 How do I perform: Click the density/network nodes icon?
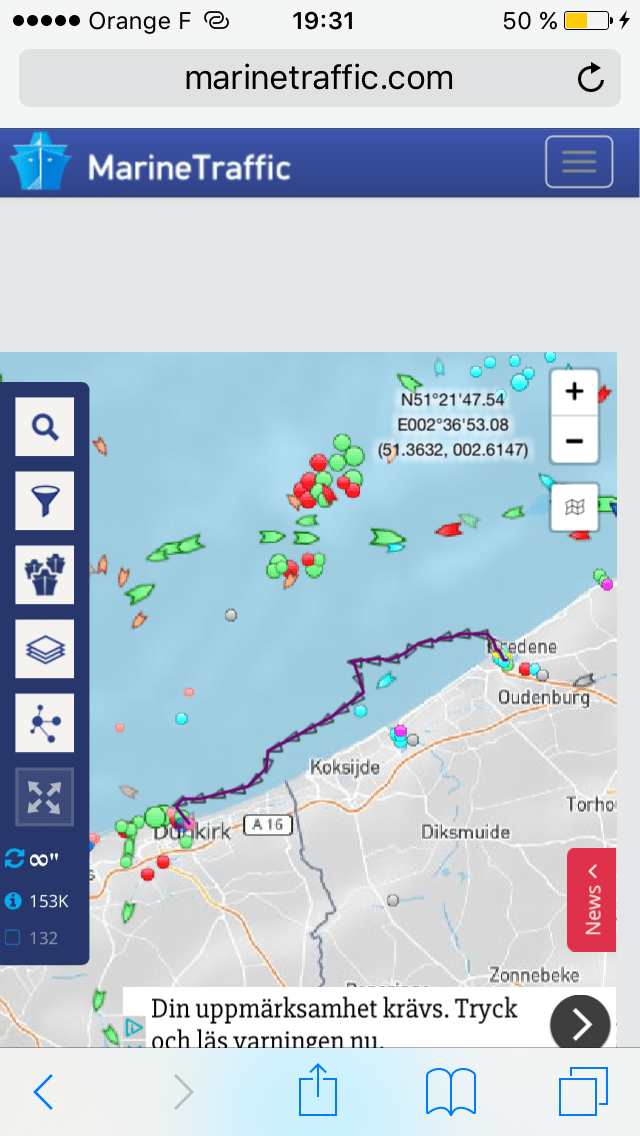point(45,723)
